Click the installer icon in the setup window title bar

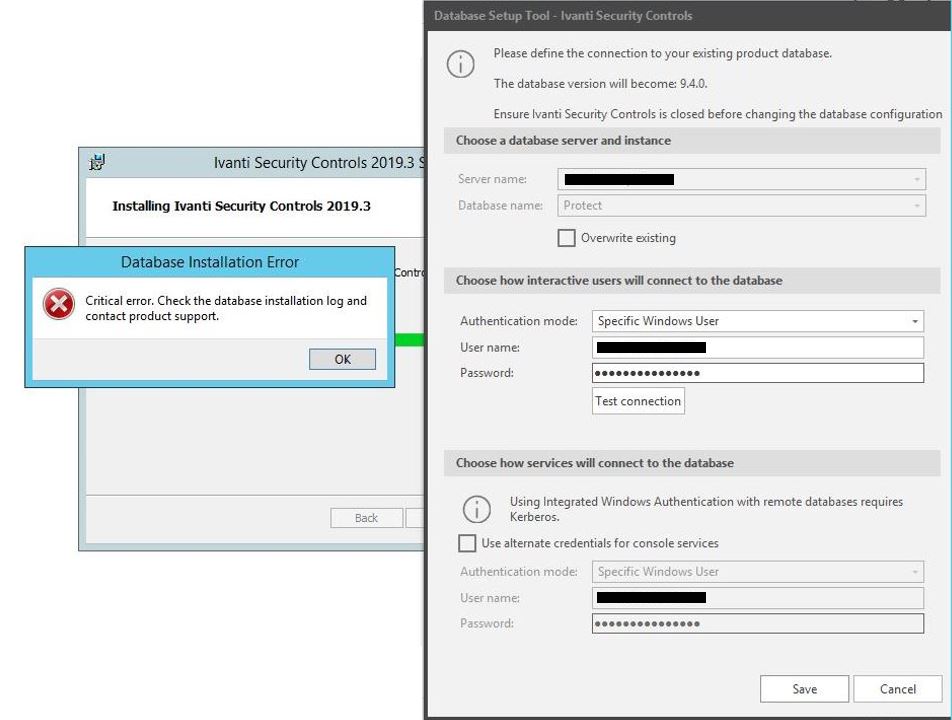tap(95, 162)
